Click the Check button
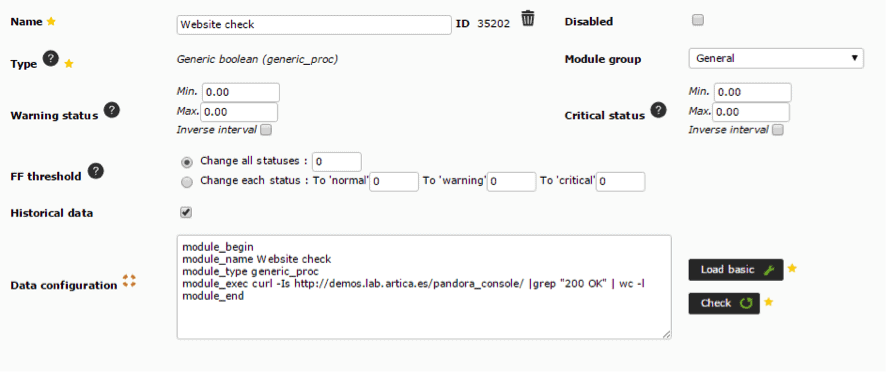This screenshot has width=886, height=372. click(724, 304)
